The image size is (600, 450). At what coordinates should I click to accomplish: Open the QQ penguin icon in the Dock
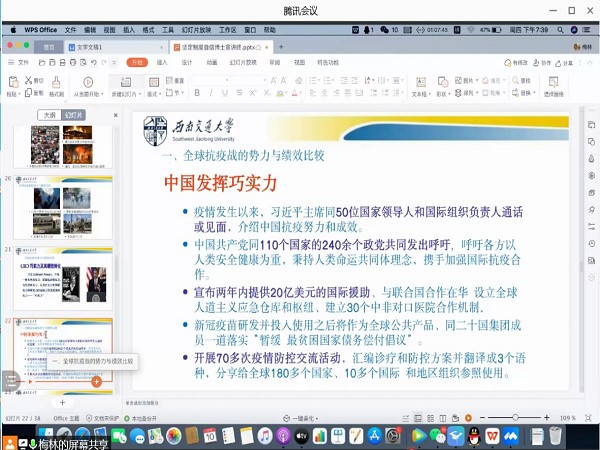(474, 436)
